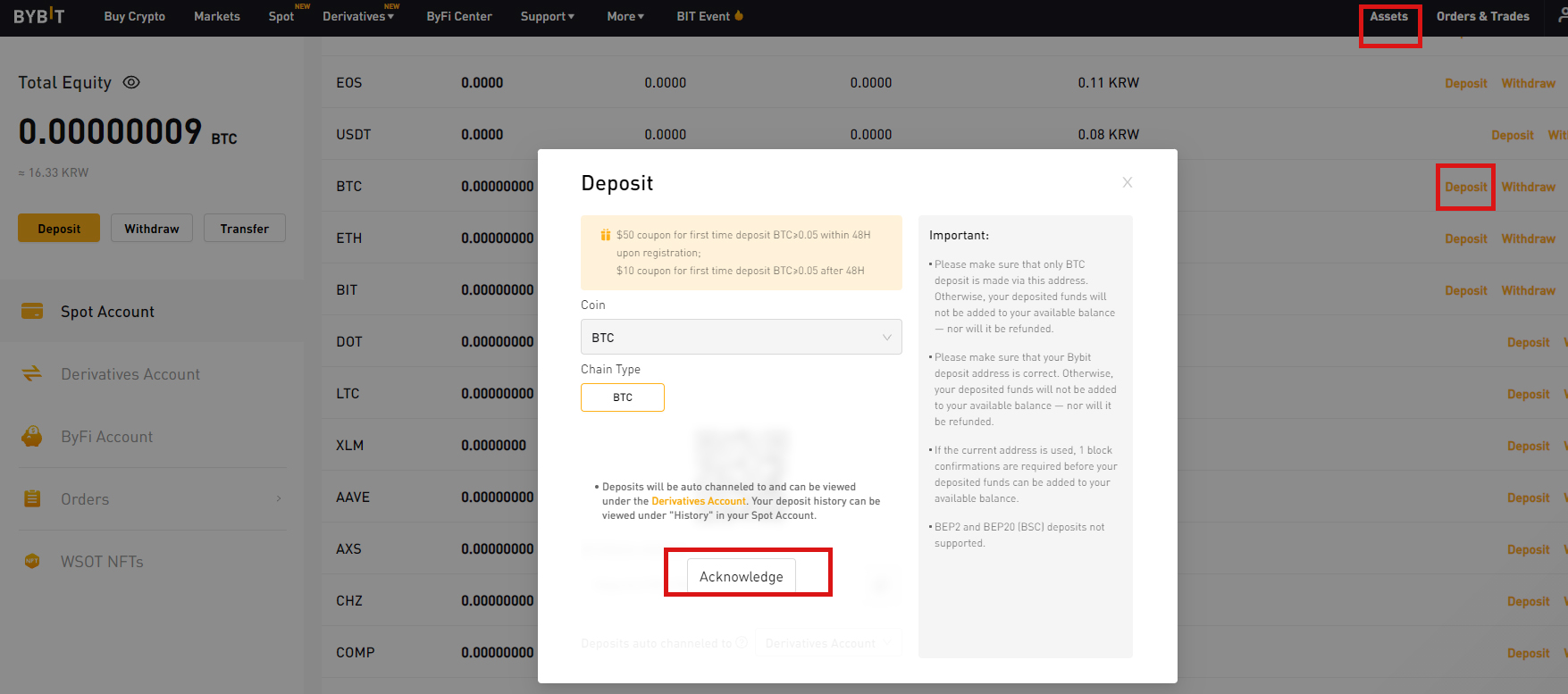1568x694 pixels.
Task: Expand the Orders sidebar chevron
Action: (279, 498)
